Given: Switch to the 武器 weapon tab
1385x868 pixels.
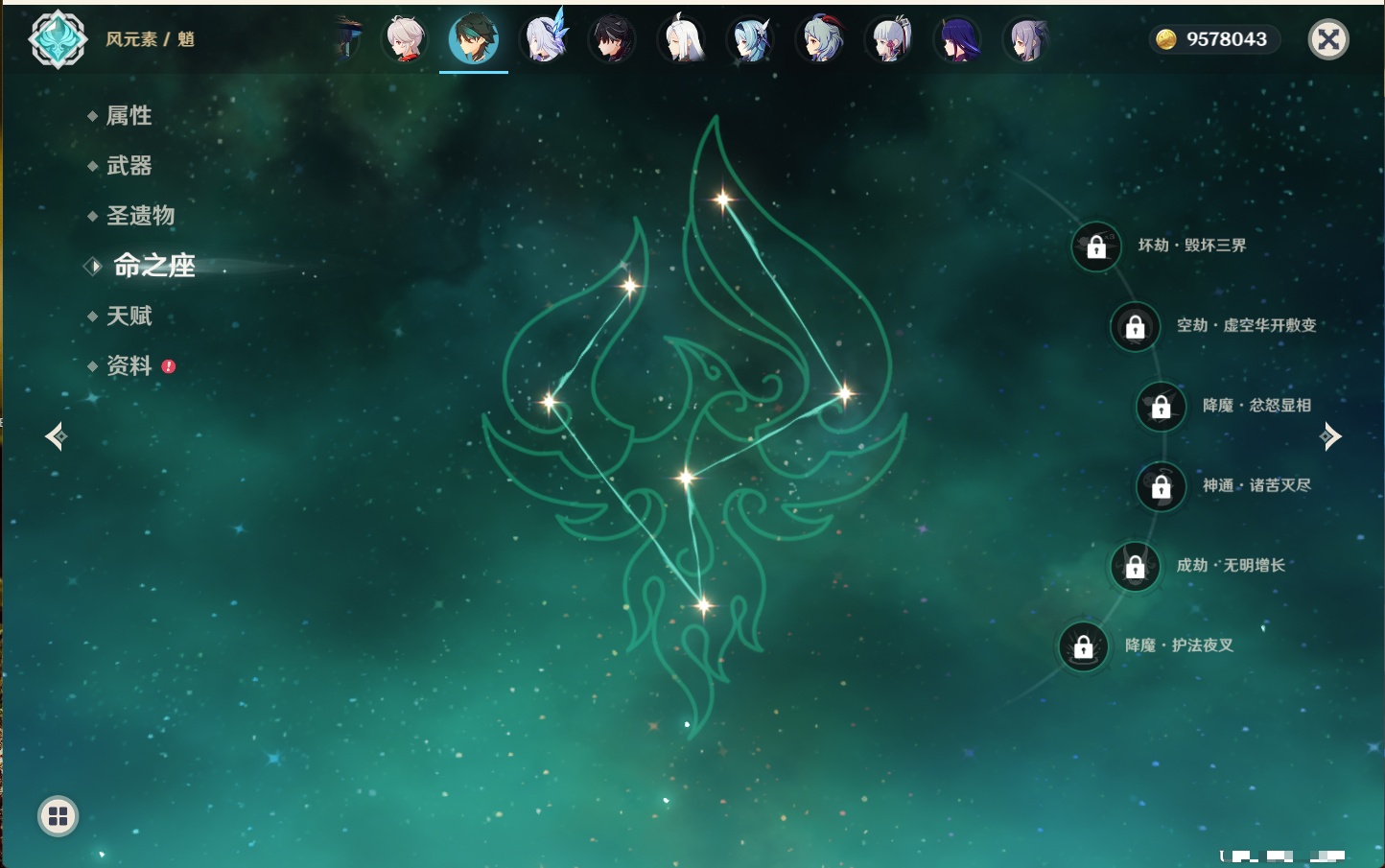Looking at the screenshot, I should pos(129,166).
